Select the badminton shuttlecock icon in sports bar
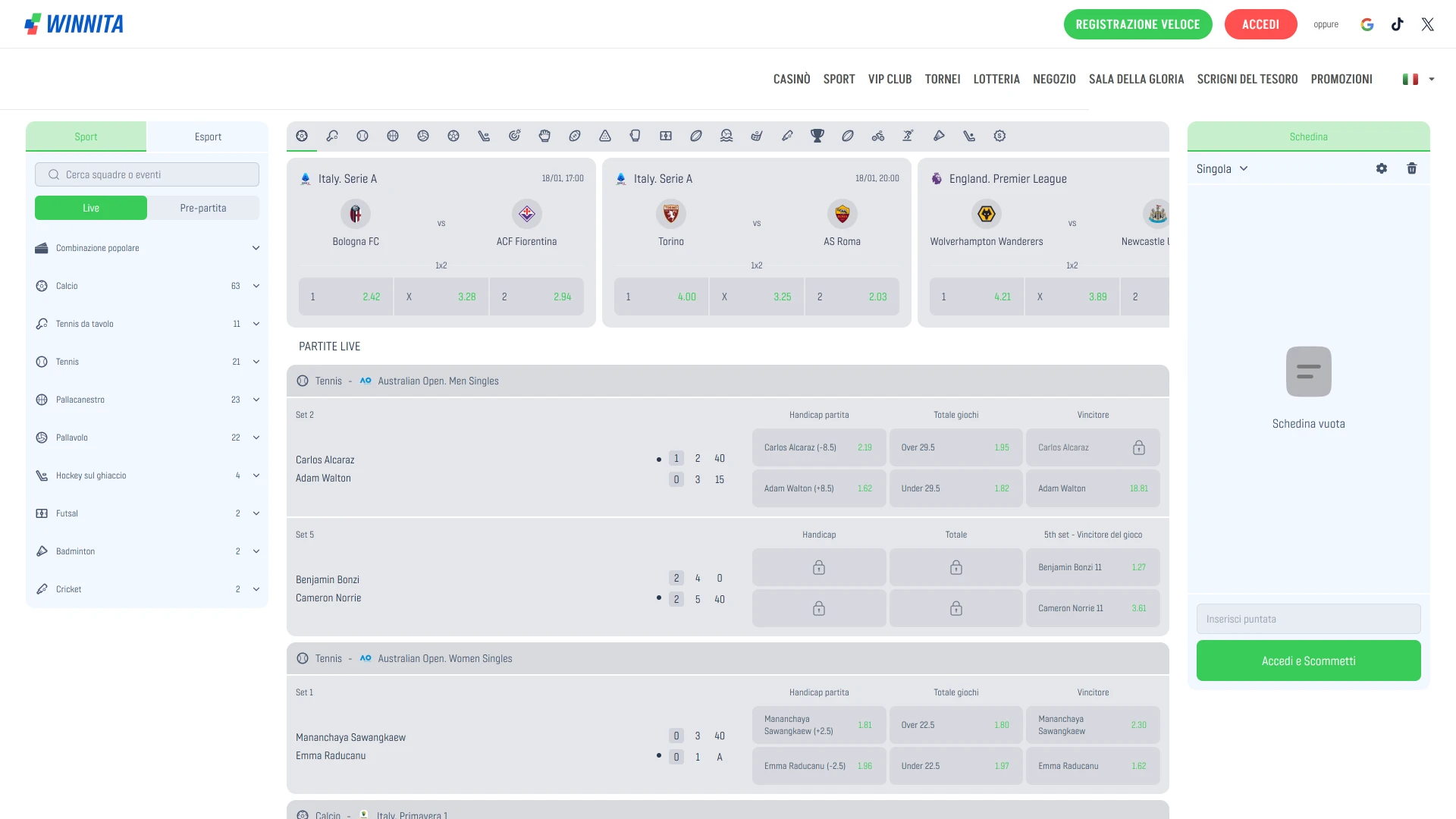 click(939, 136)
